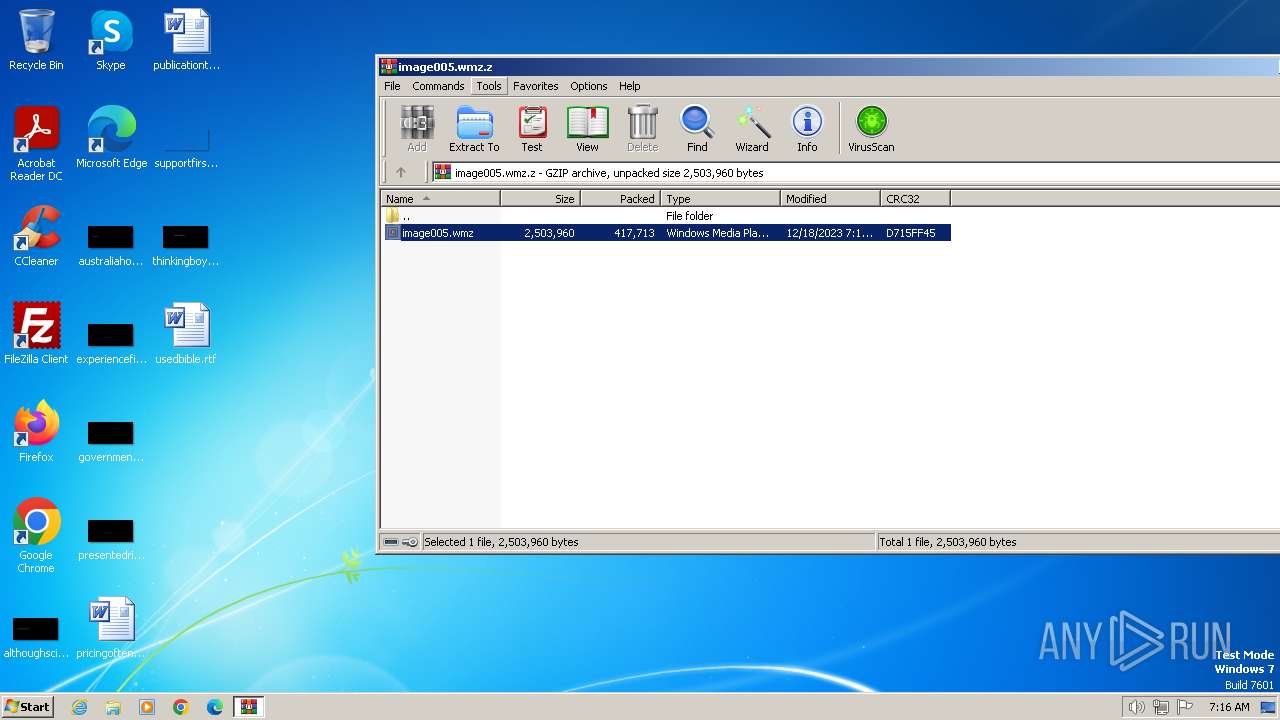Run VirusScan on the archive

[x=871, y=129]
